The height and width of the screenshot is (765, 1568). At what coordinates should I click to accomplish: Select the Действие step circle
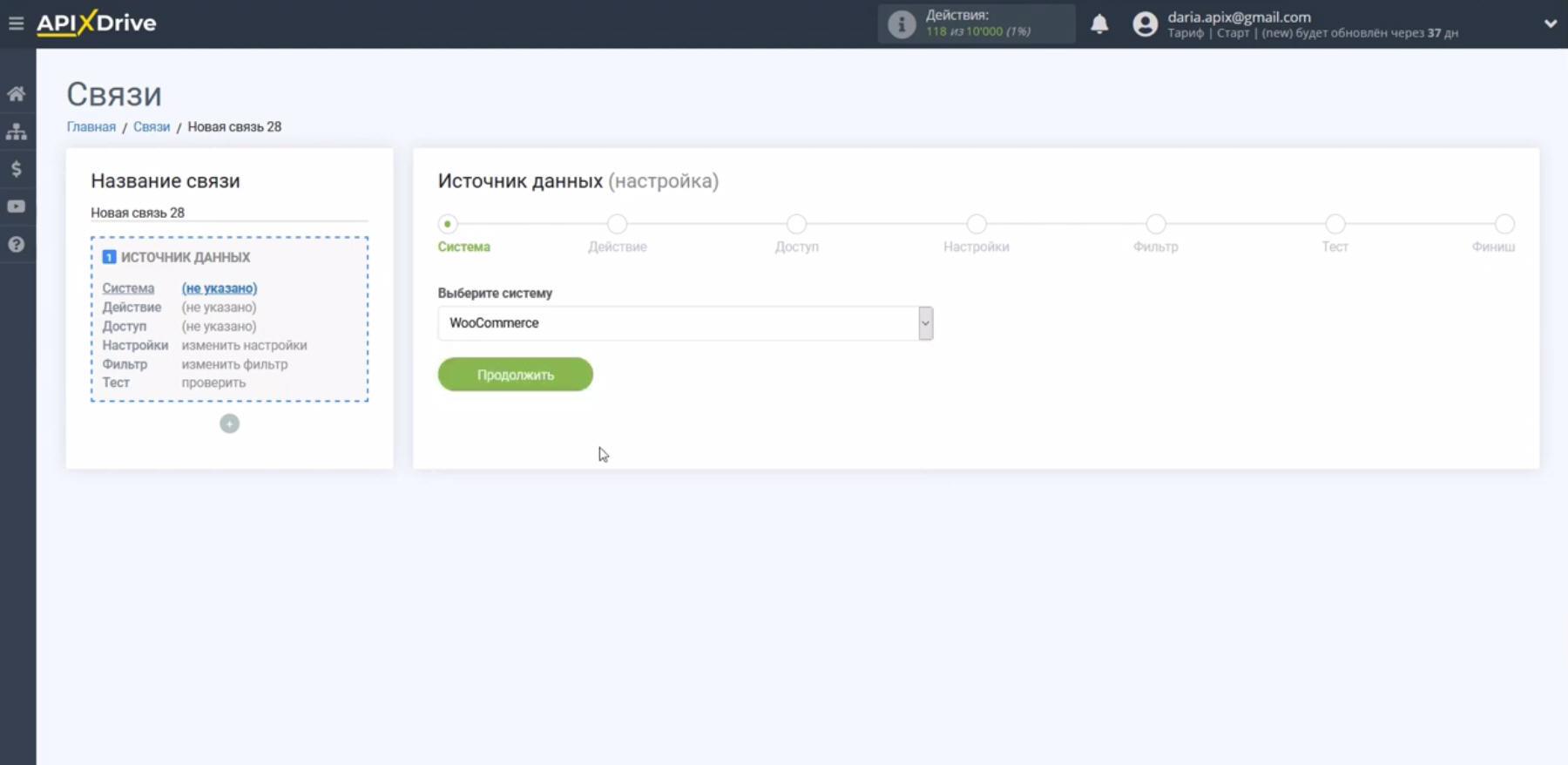click(x=617, y=224)
